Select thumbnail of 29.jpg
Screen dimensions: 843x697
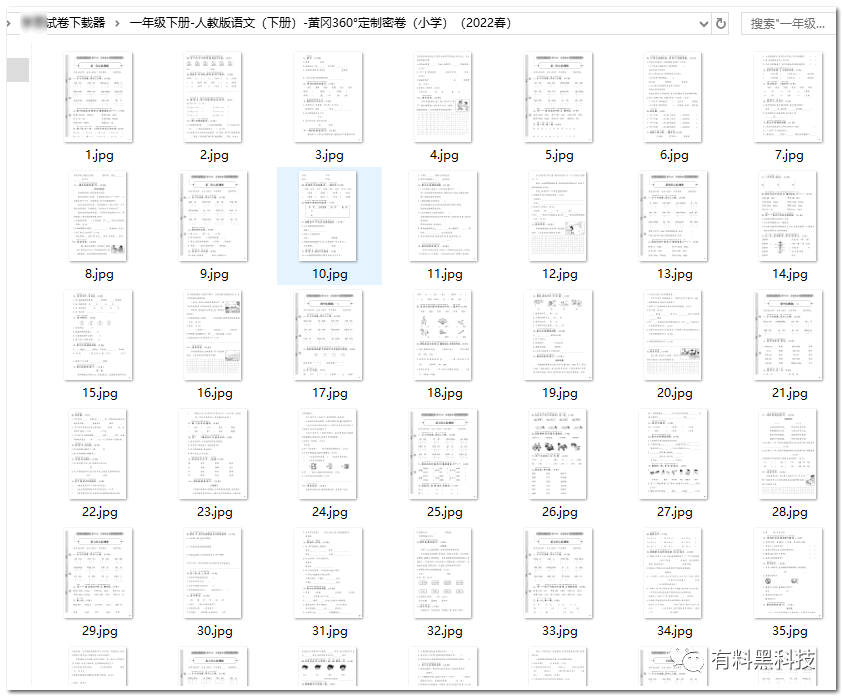99,573
